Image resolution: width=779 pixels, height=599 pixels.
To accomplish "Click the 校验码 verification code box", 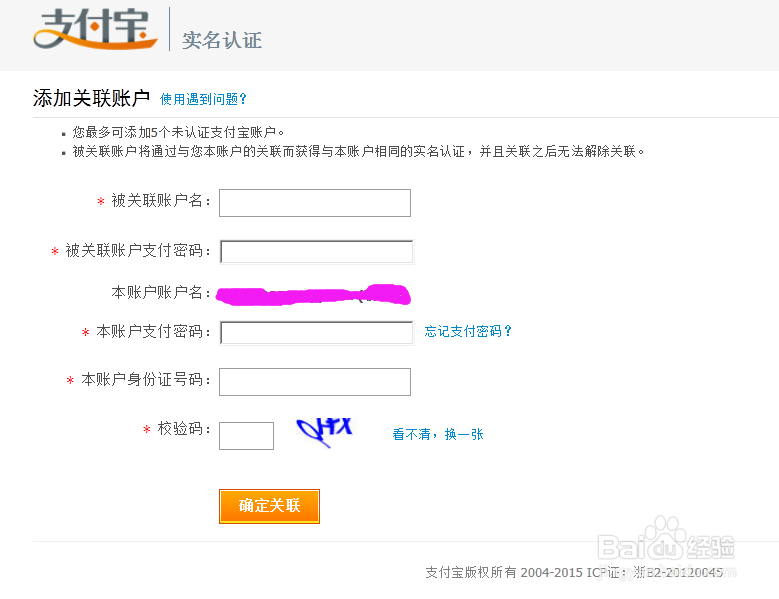I will pyautogui.click(x=246, y=435).
